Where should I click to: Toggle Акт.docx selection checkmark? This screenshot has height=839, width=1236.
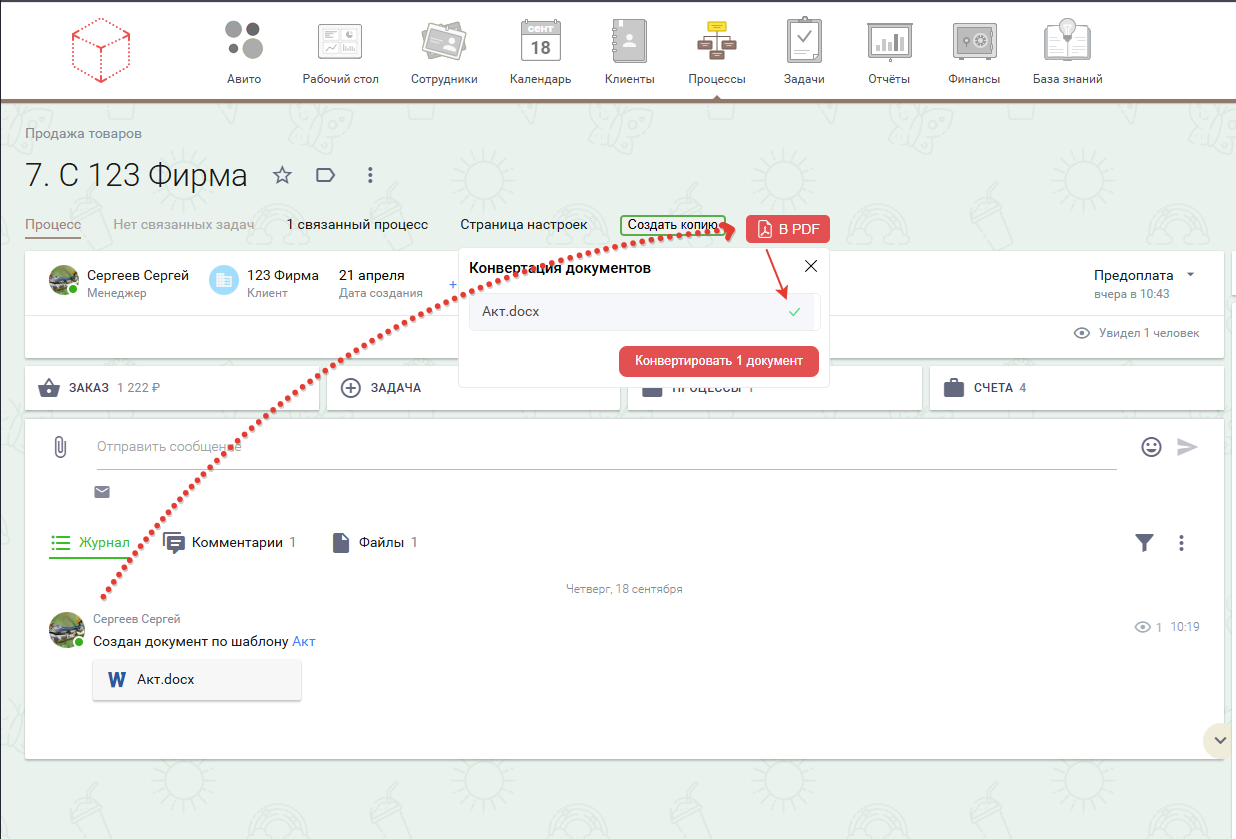pyautogui.click(x=794, y=312)
